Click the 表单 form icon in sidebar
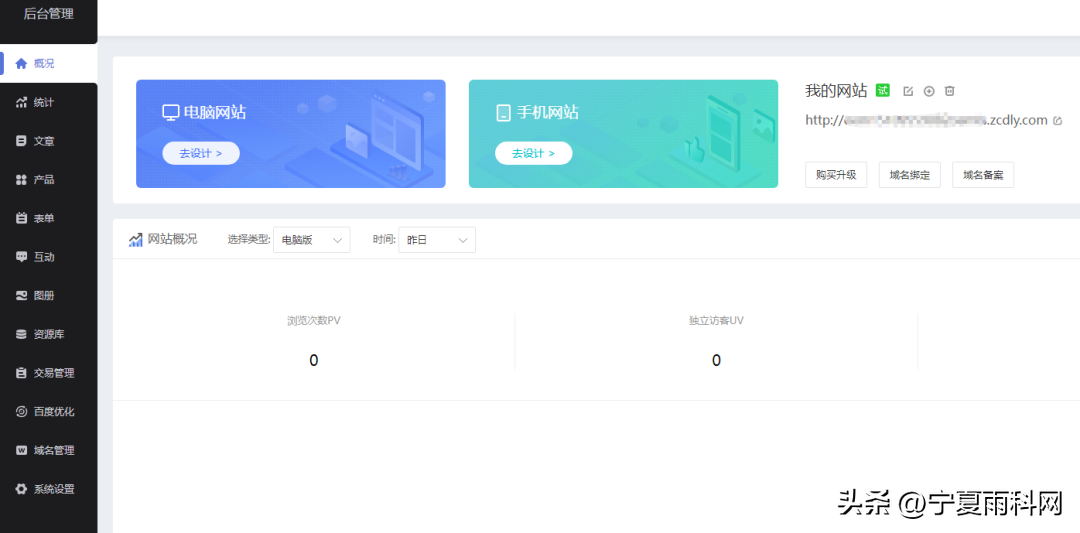The width and height of the screenshot is (1080, 533). click(x=21, y=218)
